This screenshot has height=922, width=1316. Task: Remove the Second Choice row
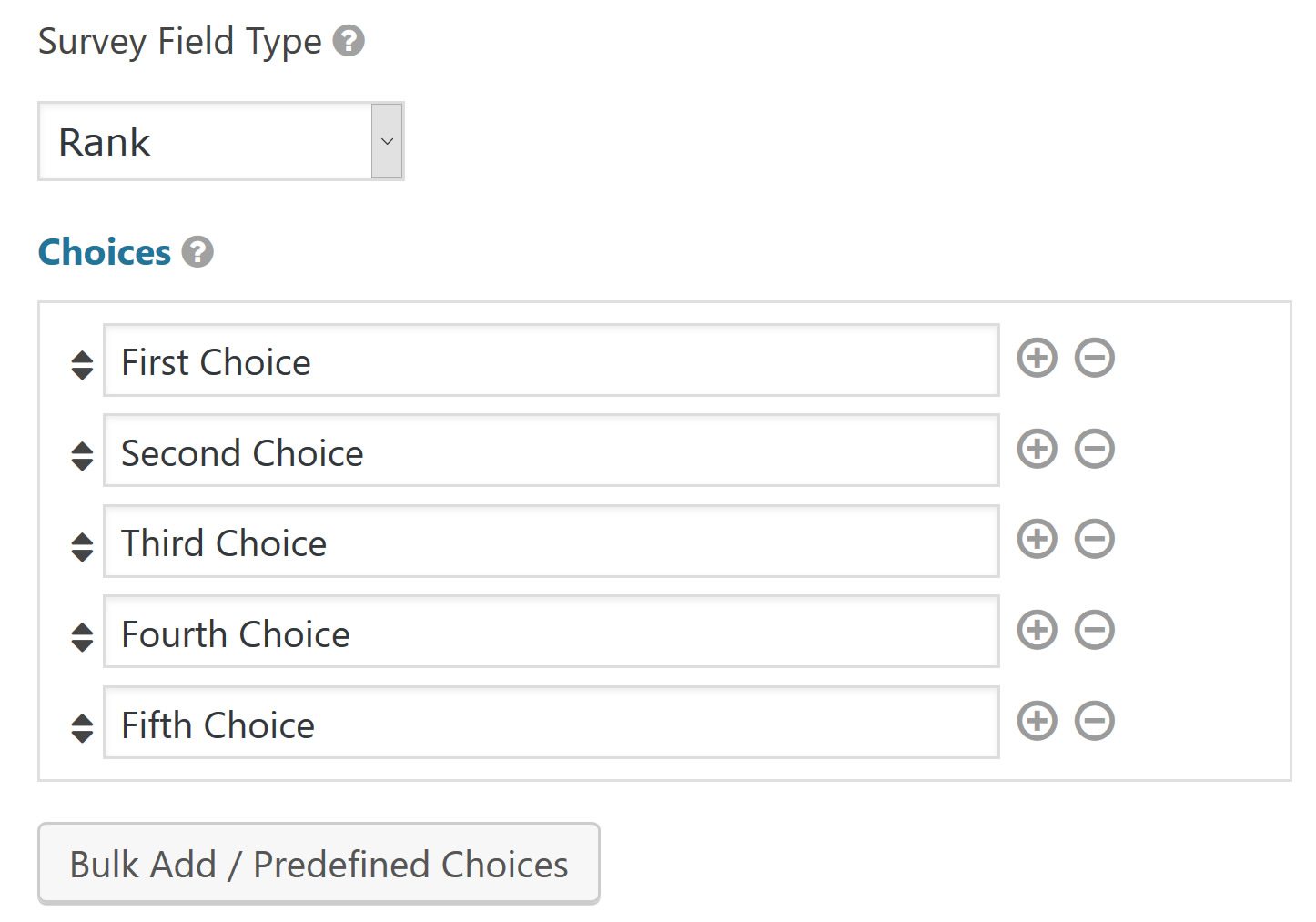[1094, 449]
